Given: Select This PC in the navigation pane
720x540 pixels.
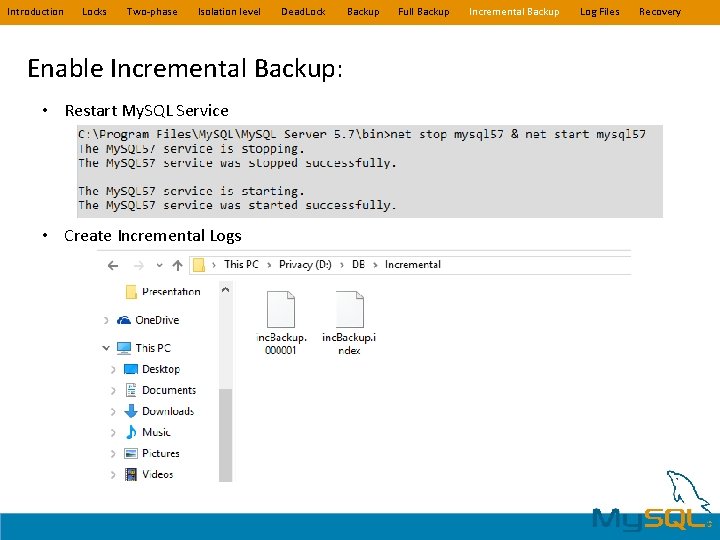Looking at the screenshot, I should point(153,348).
